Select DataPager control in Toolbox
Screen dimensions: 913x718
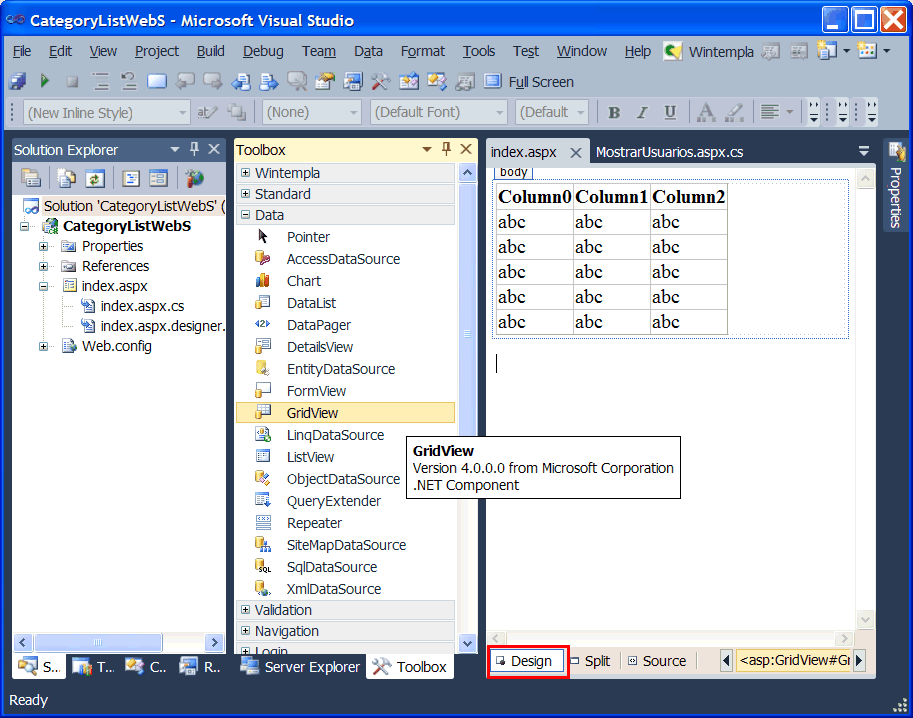pos(345,325)
